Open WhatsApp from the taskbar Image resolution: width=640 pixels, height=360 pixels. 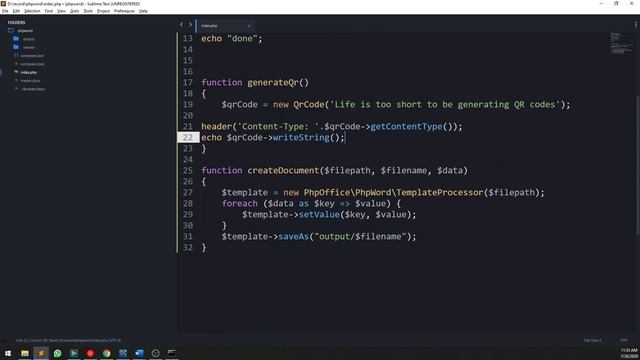point(58,353)
